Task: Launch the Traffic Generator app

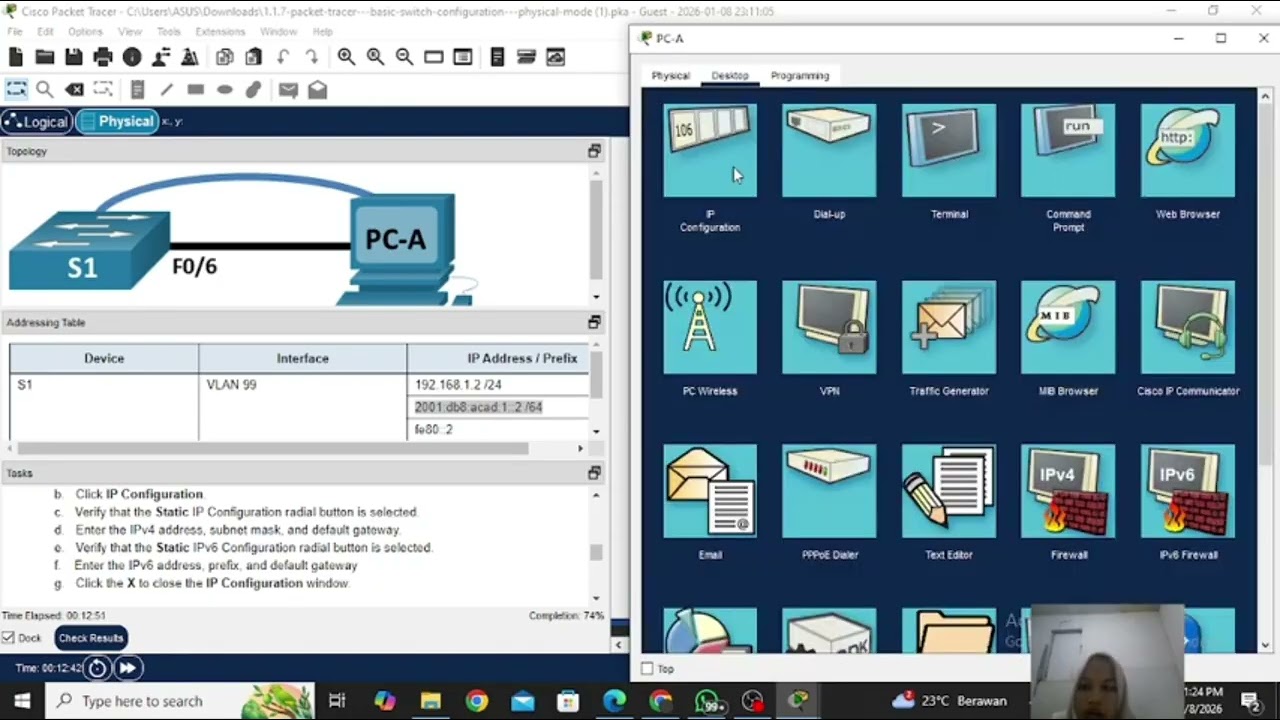Action: tap(949, 327)
